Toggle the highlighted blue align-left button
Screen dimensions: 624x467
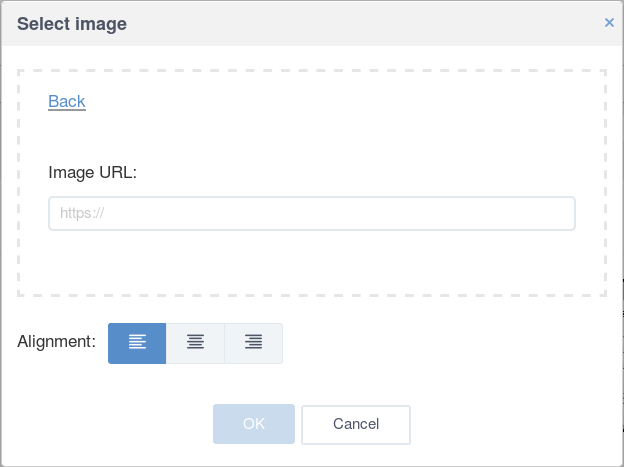pos(137,343)
